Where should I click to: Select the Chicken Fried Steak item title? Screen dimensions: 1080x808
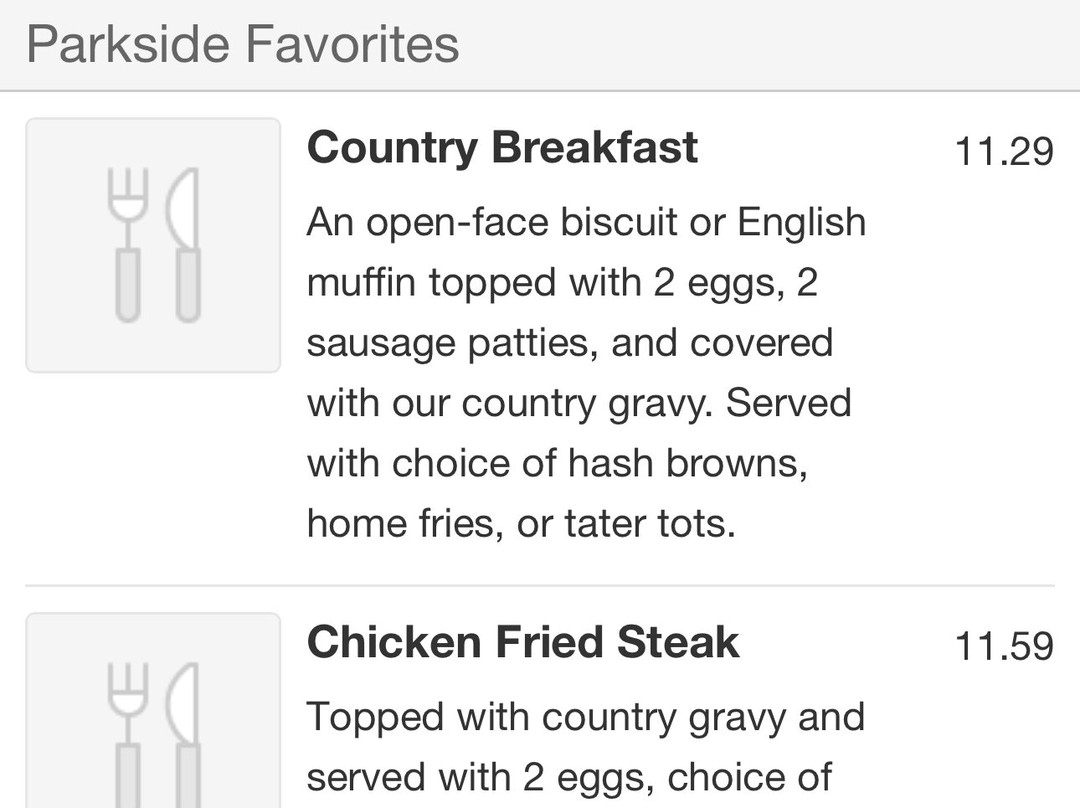[523, 642]
